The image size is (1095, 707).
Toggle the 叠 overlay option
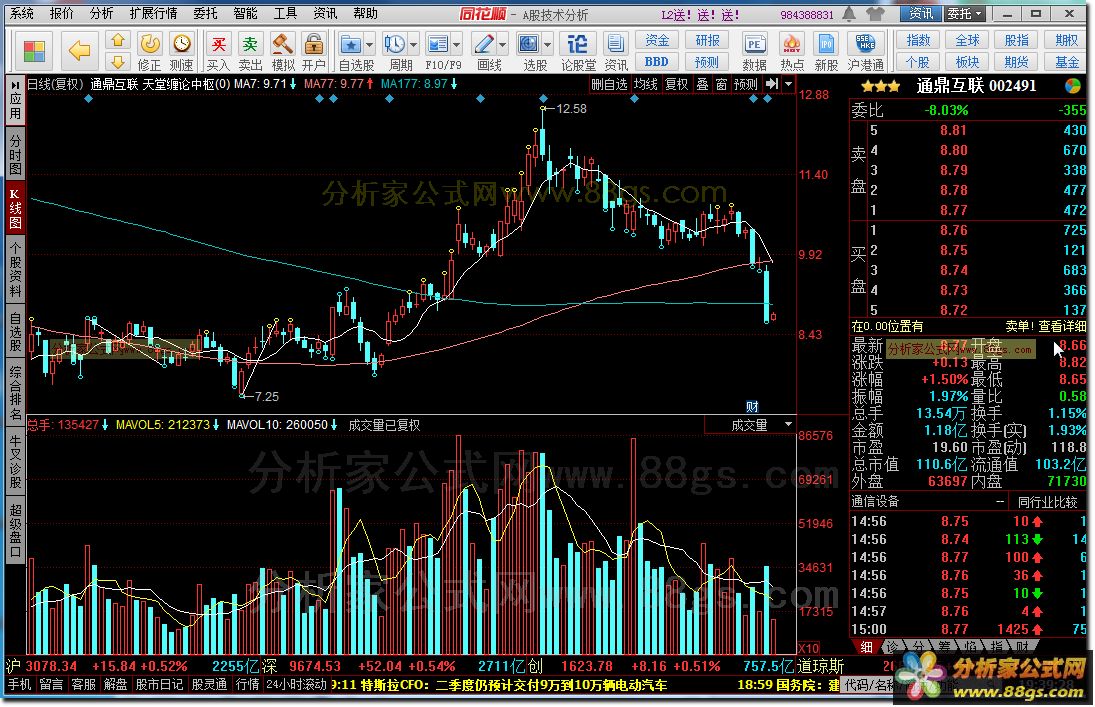pyautogui.click(x=703, y=85)
